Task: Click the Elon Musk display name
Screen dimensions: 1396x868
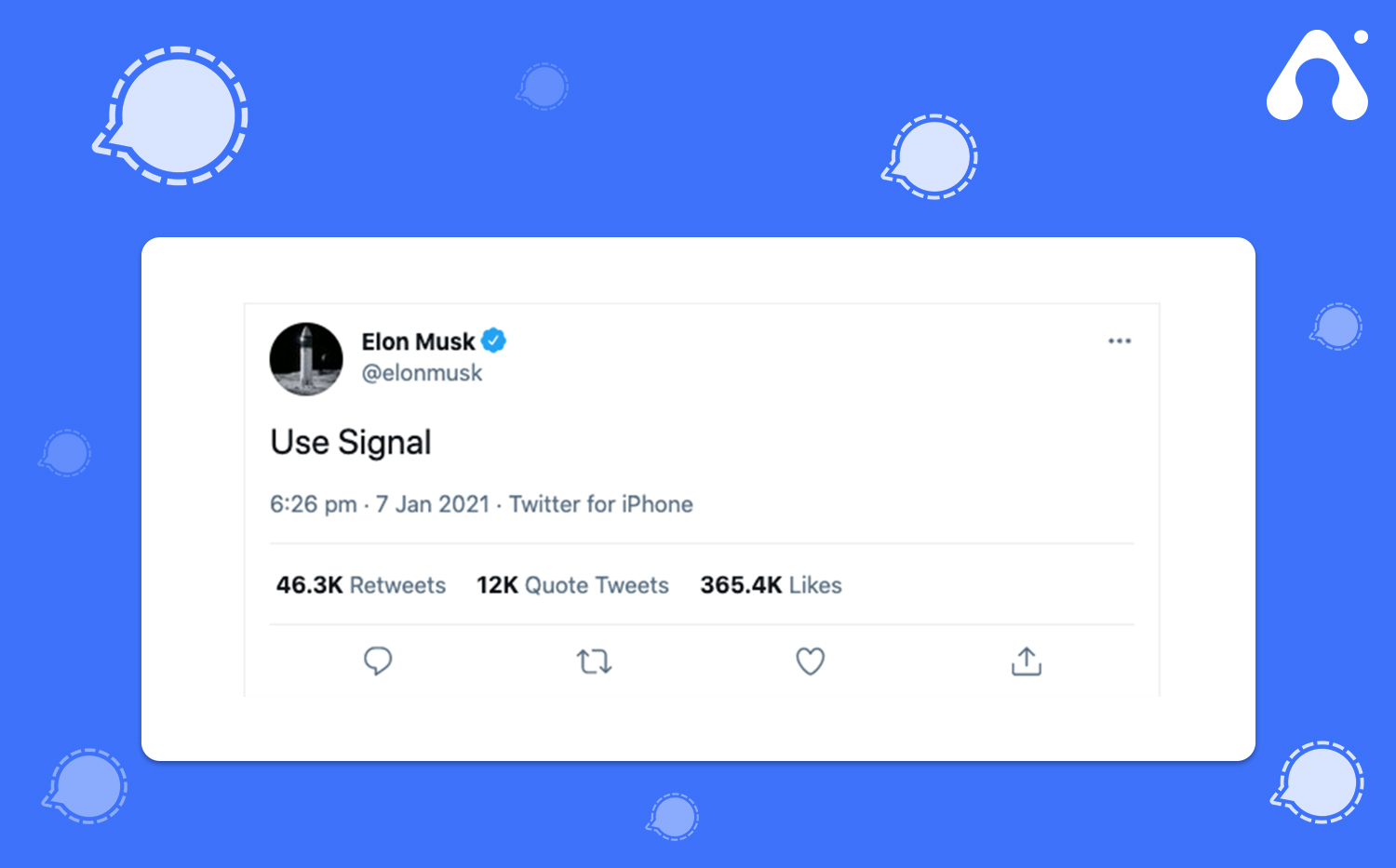Action: click(419, 341)
